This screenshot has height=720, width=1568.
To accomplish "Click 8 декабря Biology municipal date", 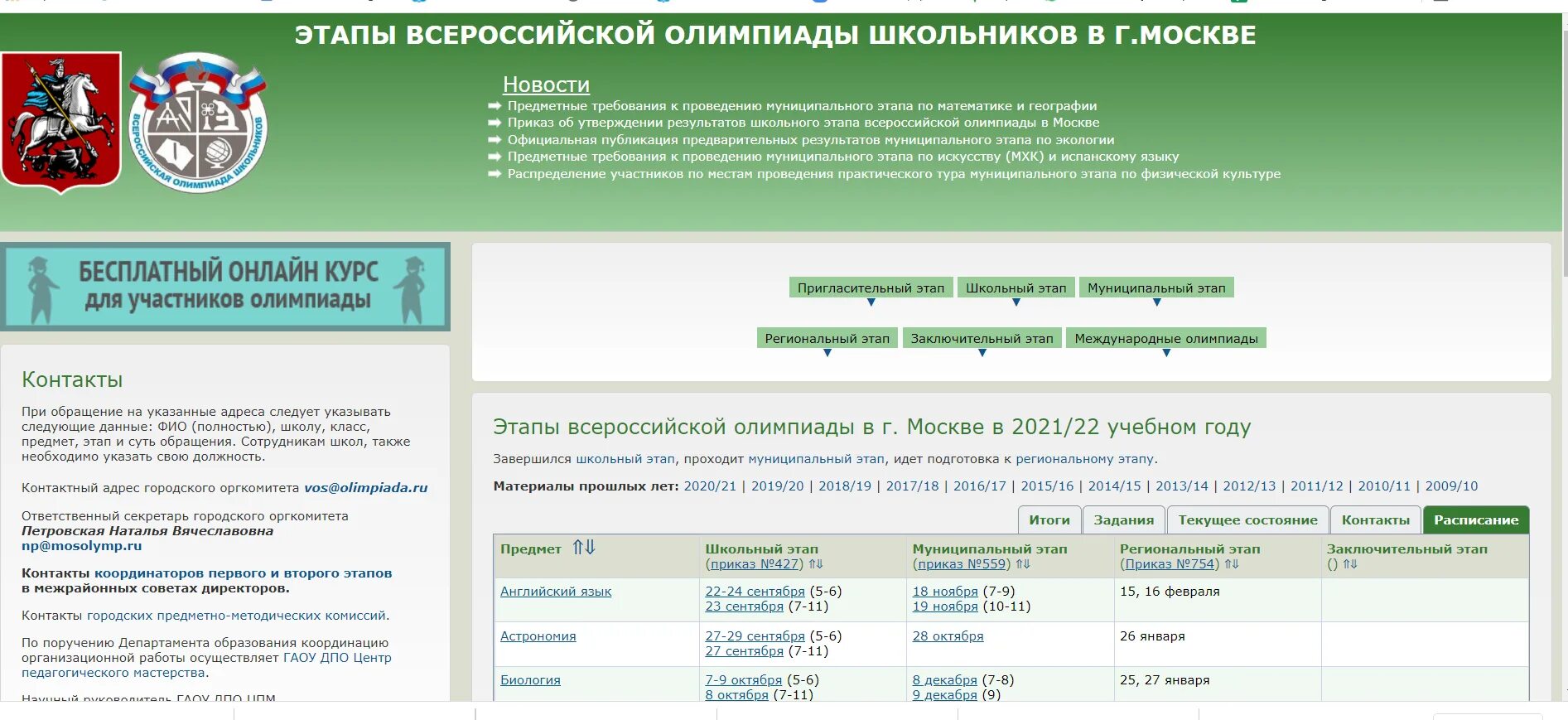I will point(945,680).
